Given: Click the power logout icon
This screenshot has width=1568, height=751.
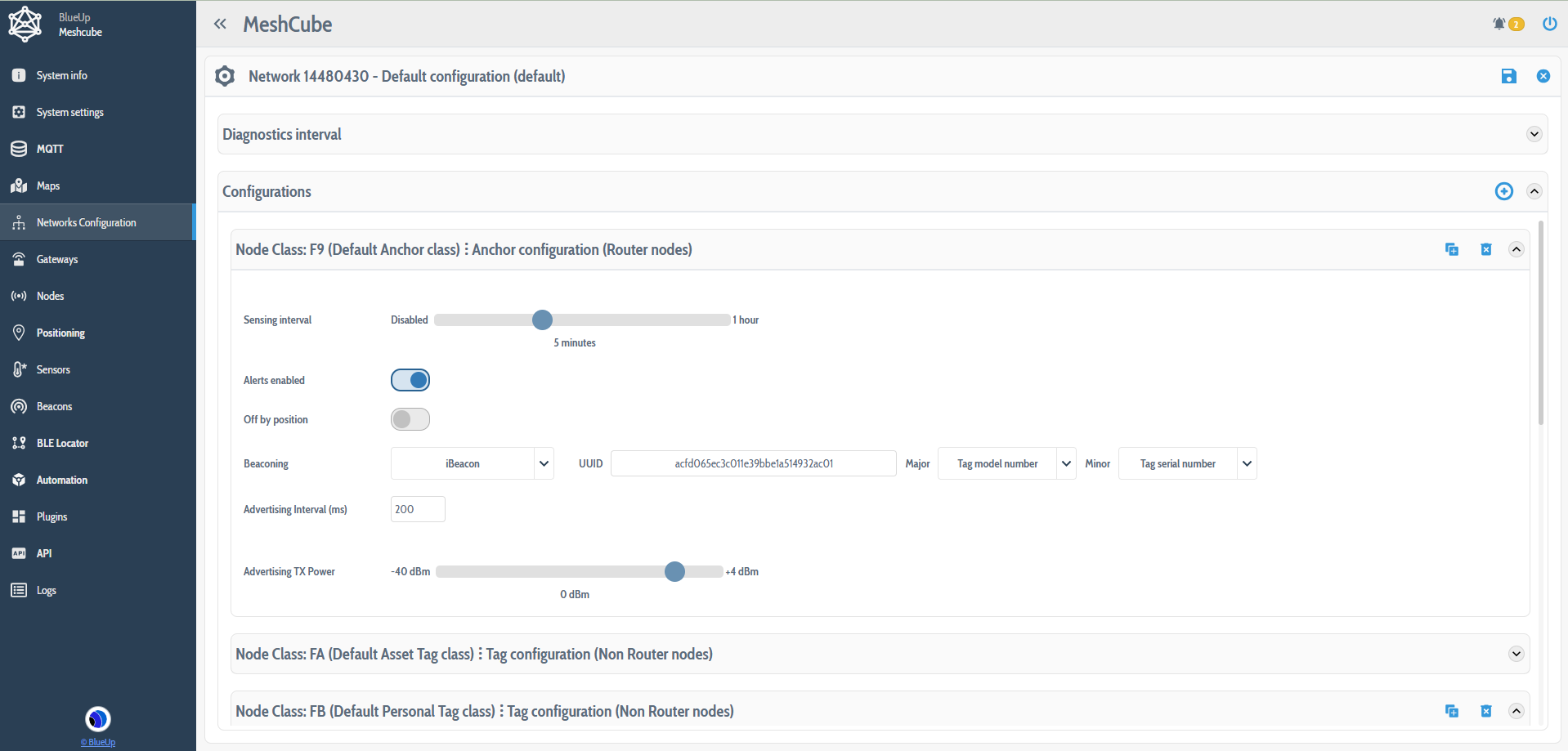Looking at the screenshot, I should point(1549,24).
